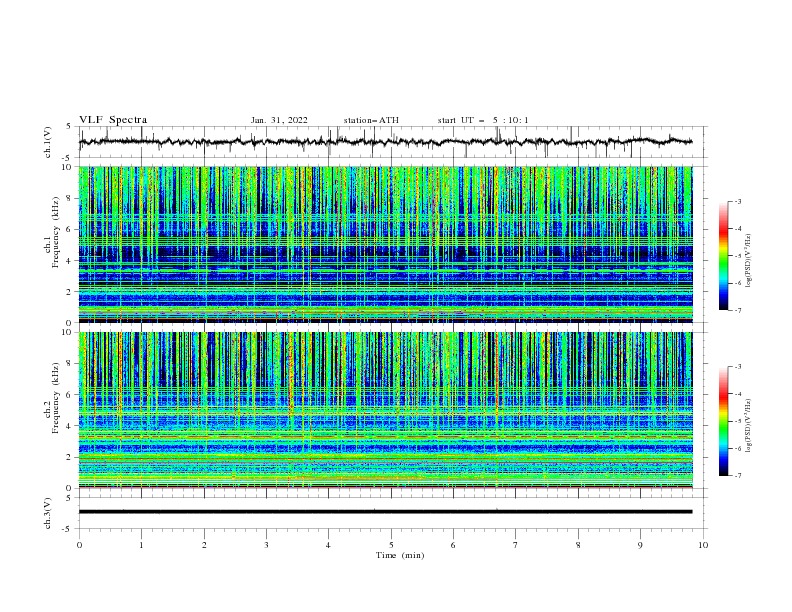The image size is (792, 612).
Task: Click the ch.1 voltage waveform trace
Action: click(386, 142)
